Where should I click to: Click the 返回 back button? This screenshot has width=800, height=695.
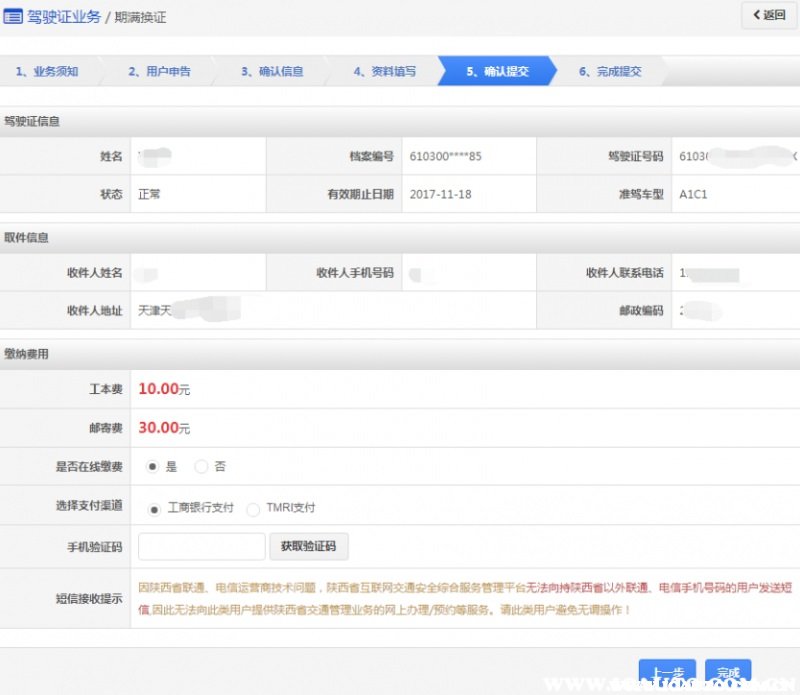[x=768, y=15]
